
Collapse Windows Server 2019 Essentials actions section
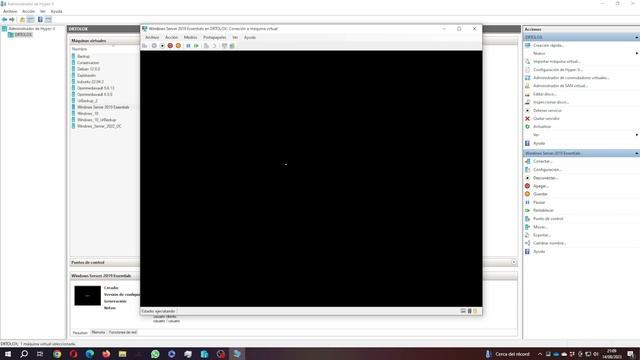click(636, 153)
